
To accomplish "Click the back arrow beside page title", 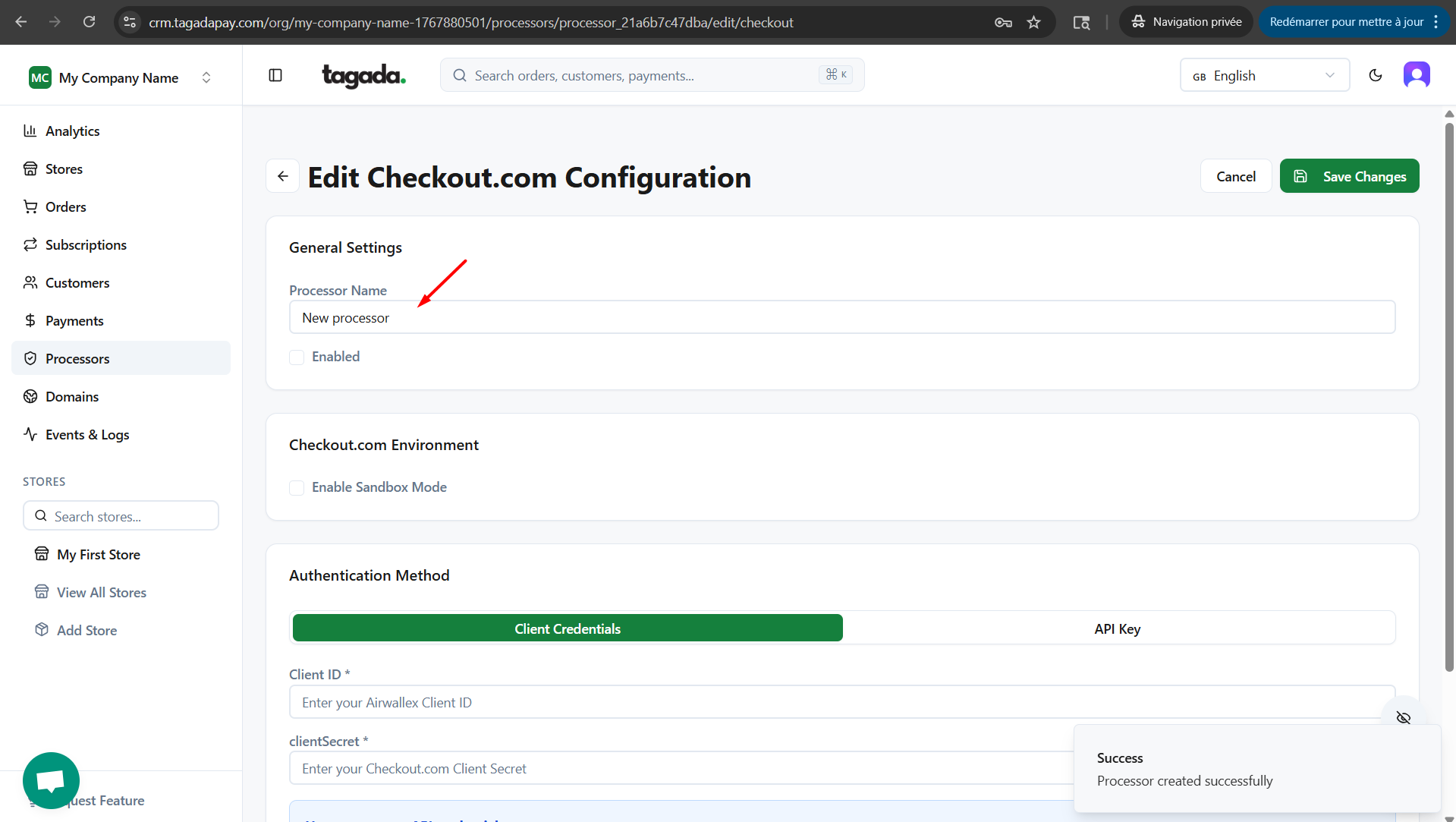I will pyautogui.click(x=283, y=176).
